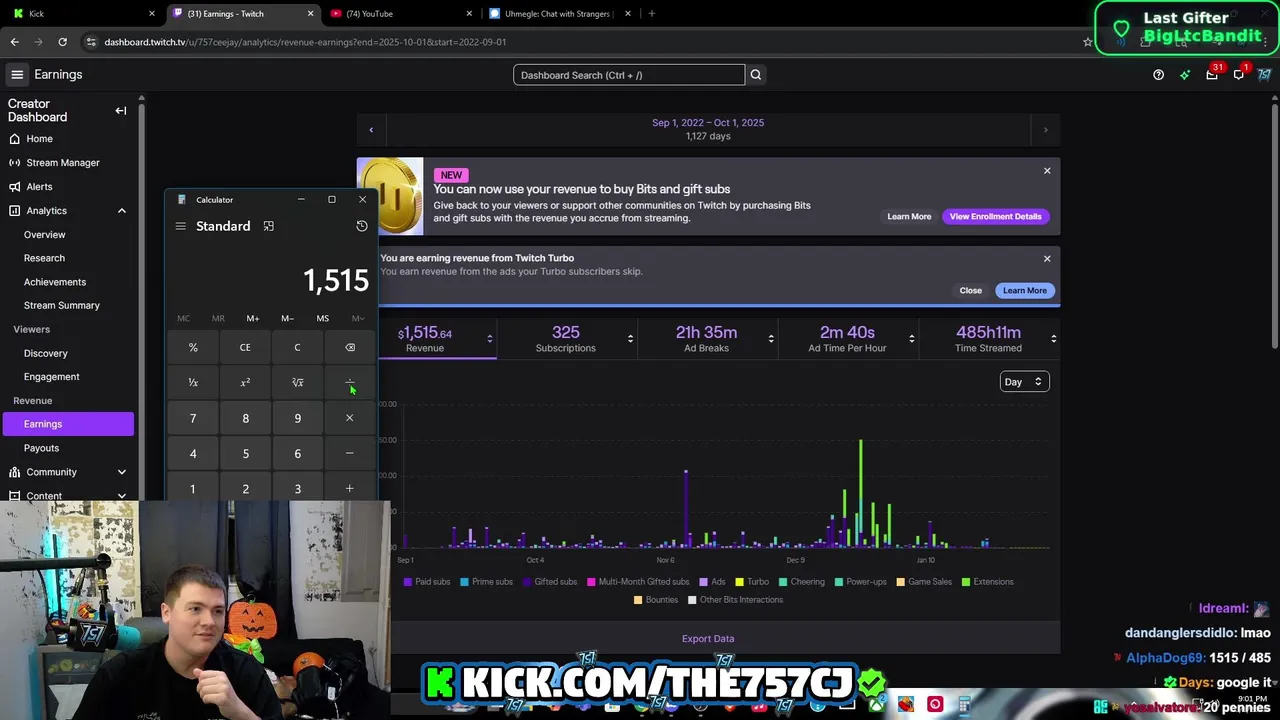Click the Export Data link
This screenshot has width=1280, height=720.
(708, 638)
